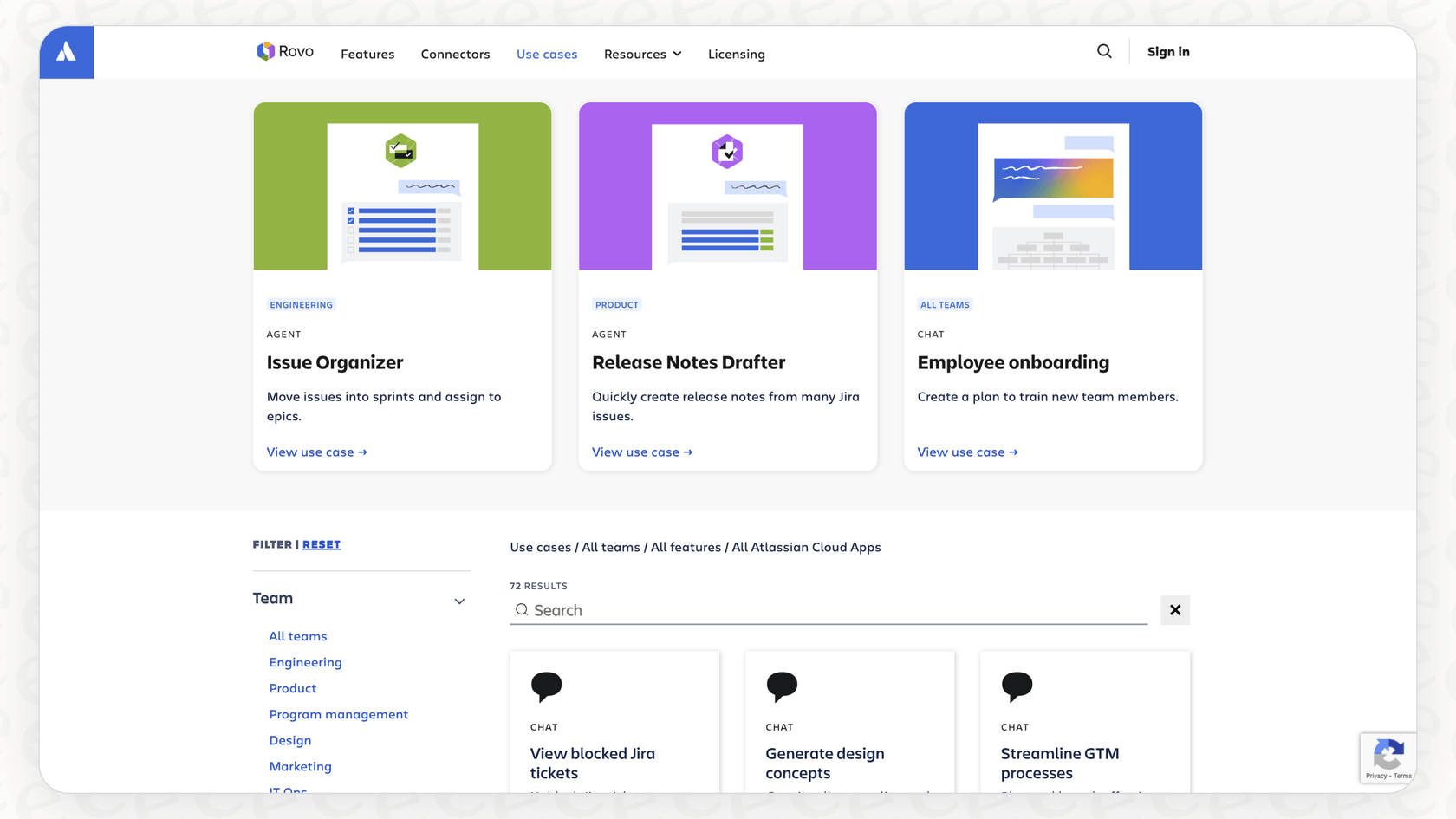
Task: Collapse the Team filter section
Action: (459, 601)
